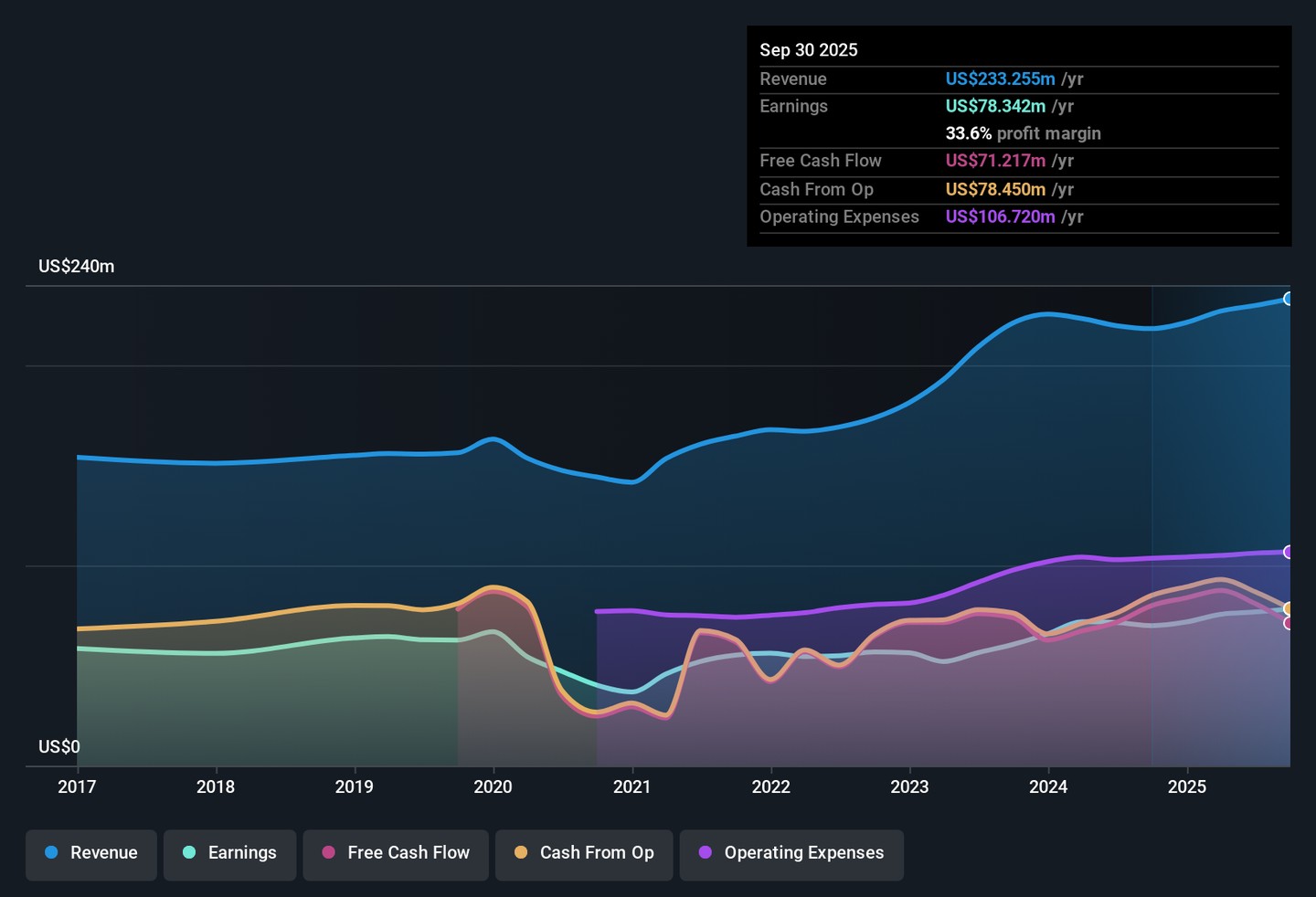Click the US$78.342m earnings value
This screenshot has height=897, width=1316.
(x=995, y=106)
